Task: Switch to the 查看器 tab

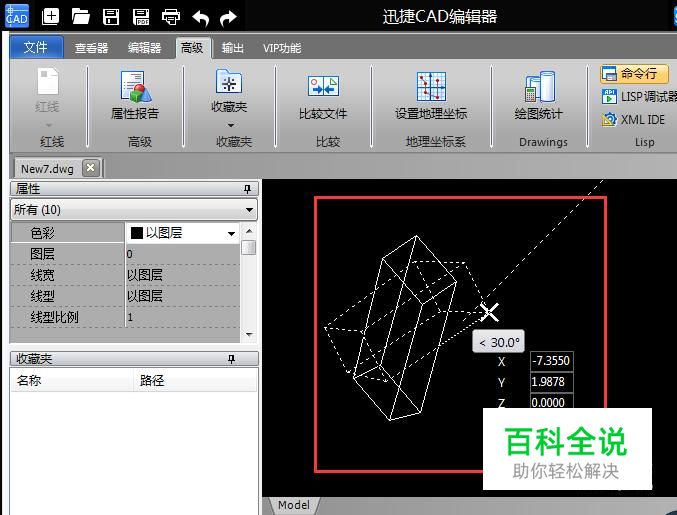Action: [91, 47]
